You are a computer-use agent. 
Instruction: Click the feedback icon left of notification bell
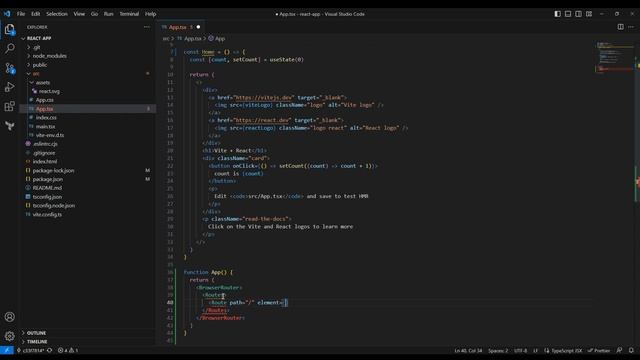pyautogui.click(x=619, y=350)
